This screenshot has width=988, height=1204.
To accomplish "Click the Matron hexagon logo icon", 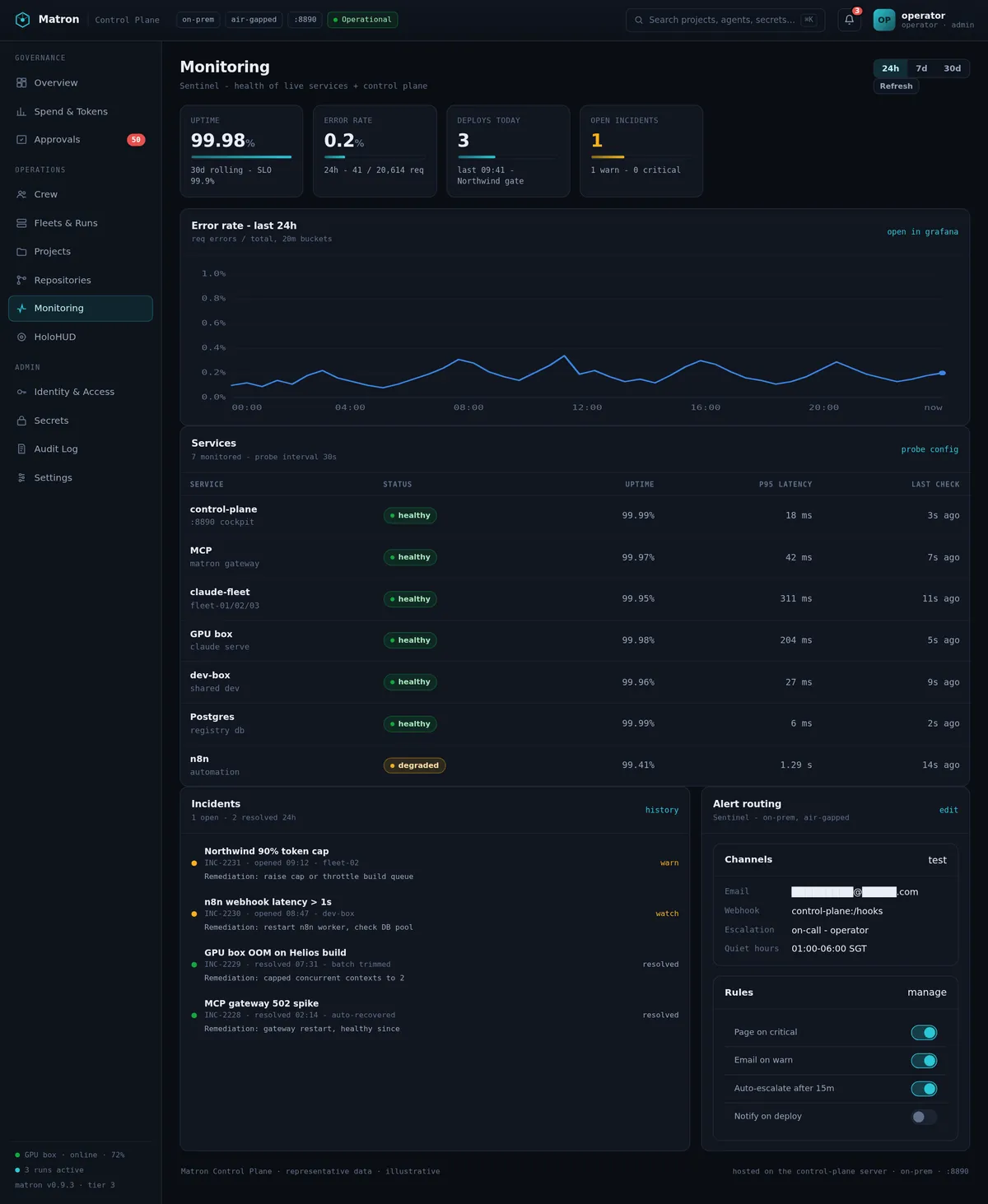I will (x=22, y=20).
